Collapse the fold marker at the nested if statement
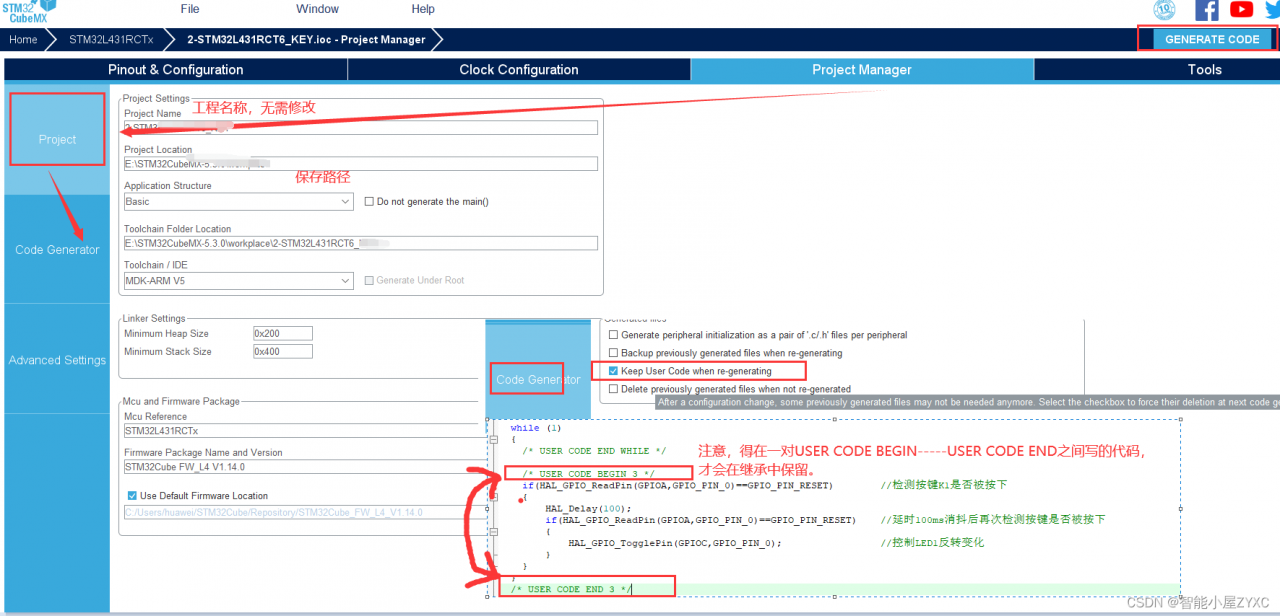The width and height of the screenshot is (1280, 616). pyautogui.click(x=495, y=530)
